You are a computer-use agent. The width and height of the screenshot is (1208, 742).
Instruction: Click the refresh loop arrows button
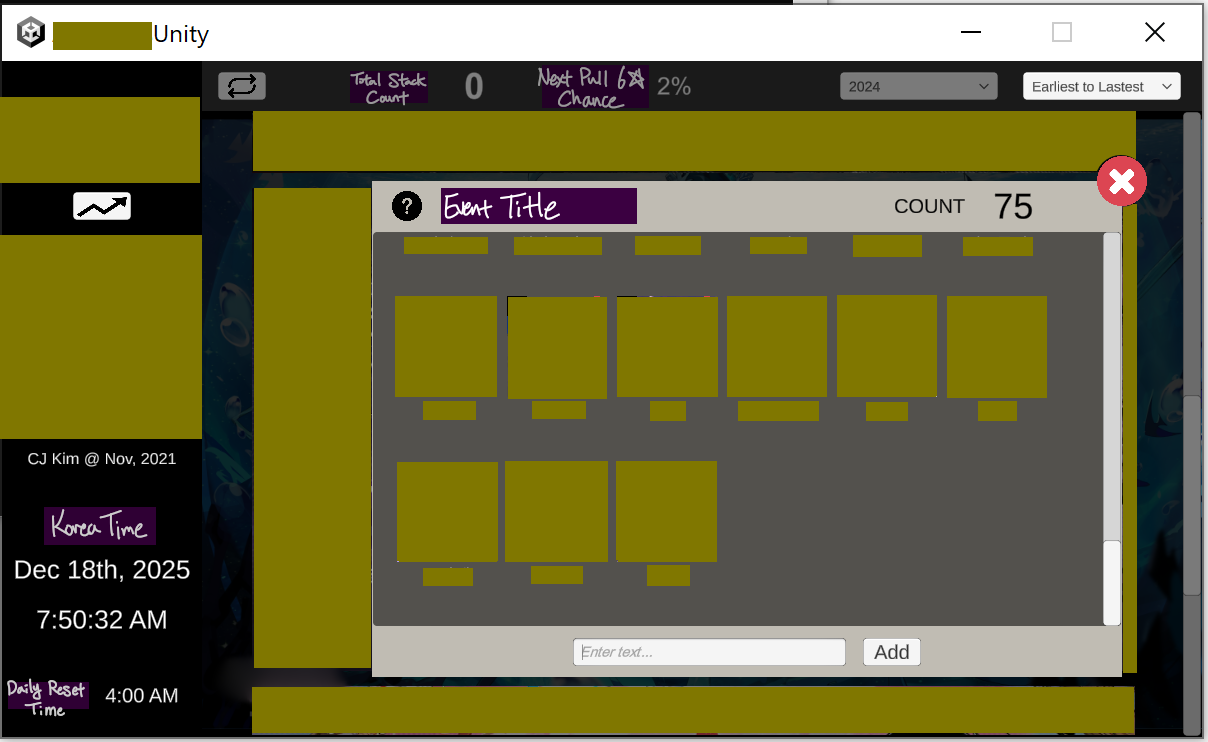pyautogui.click(x=242, y=86)
